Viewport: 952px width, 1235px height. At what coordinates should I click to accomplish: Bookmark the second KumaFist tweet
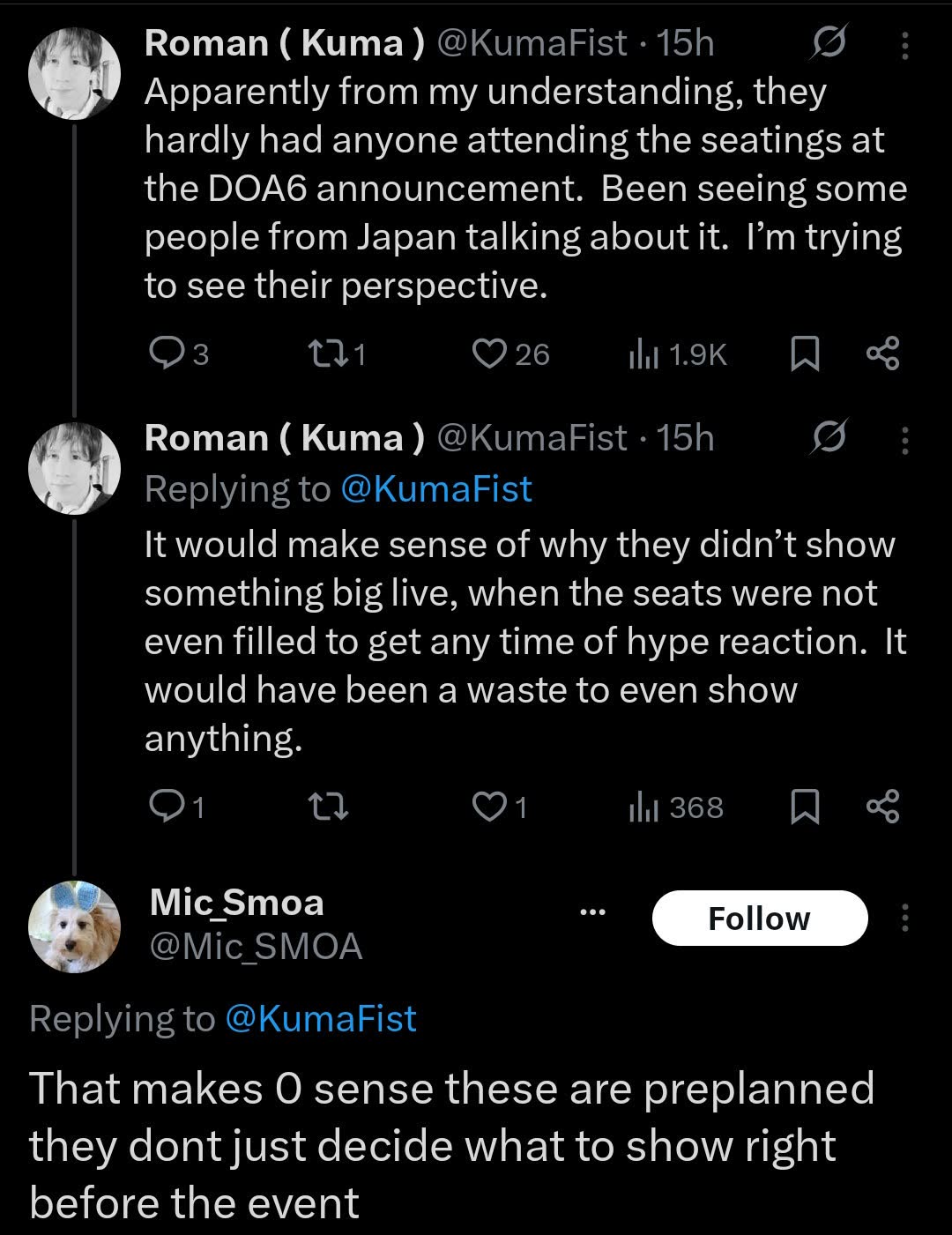803,807
